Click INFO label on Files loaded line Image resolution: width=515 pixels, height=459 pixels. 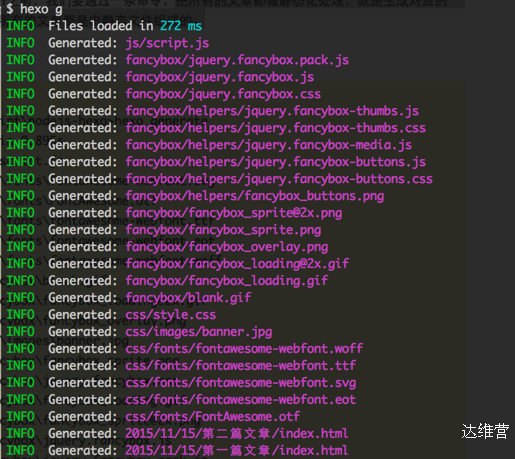[x=20, y=26]
